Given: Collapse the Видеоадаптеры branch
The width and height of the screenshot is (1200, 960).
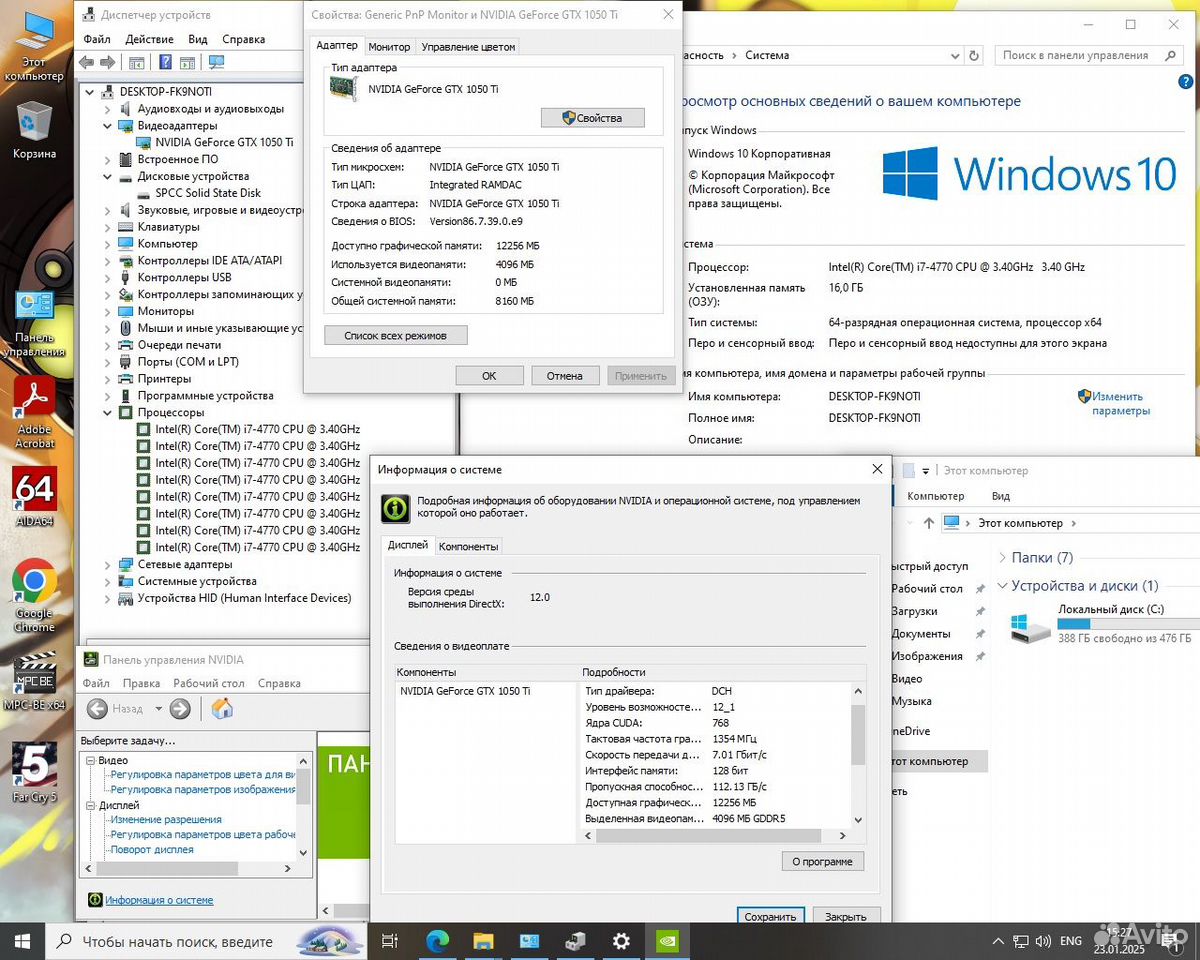Looking at the screenshot, I should coord(109,126).
